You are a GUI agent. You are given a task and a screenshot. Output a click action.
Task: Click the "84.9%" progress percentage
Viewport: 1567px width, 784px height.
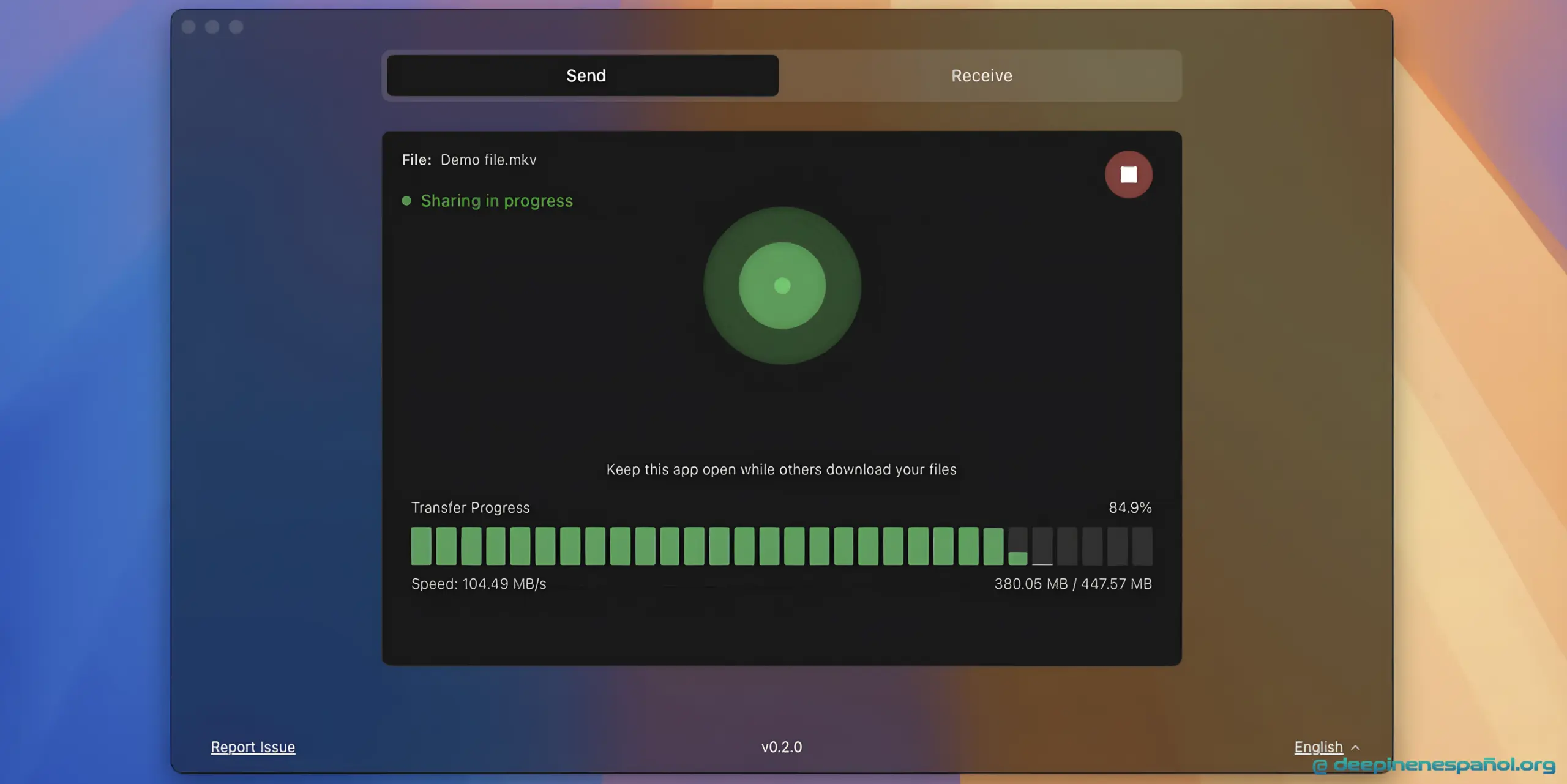(x=1130, y=507)
